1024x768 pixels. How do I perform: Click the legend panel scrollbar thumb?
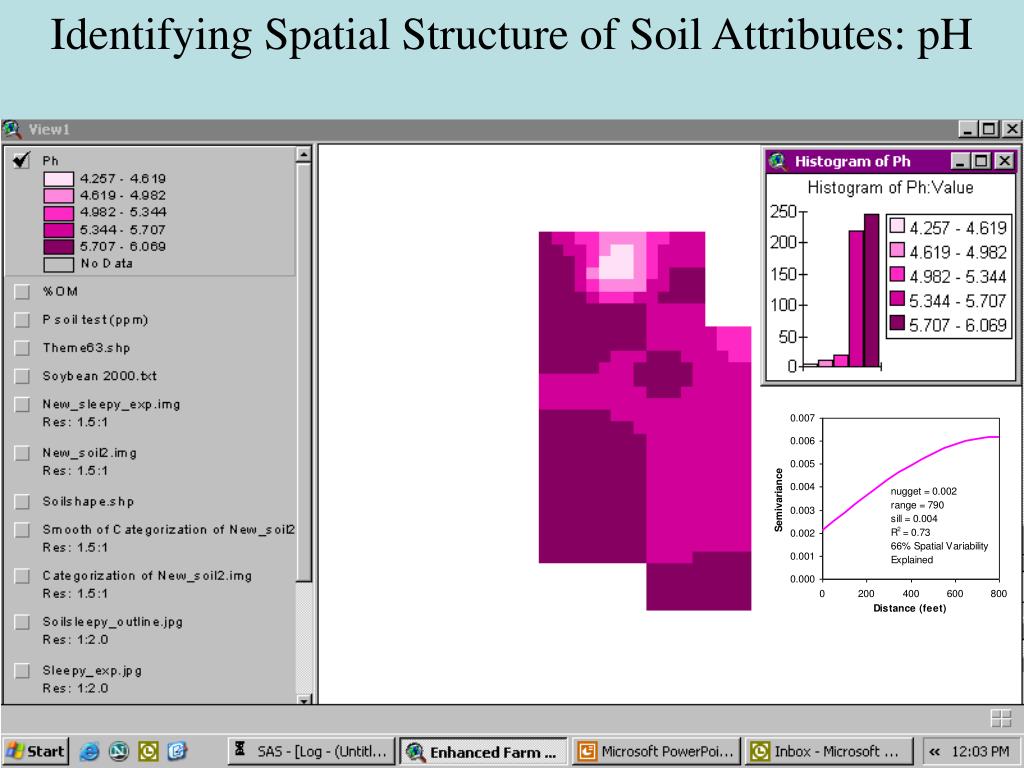tap(304, 372)
